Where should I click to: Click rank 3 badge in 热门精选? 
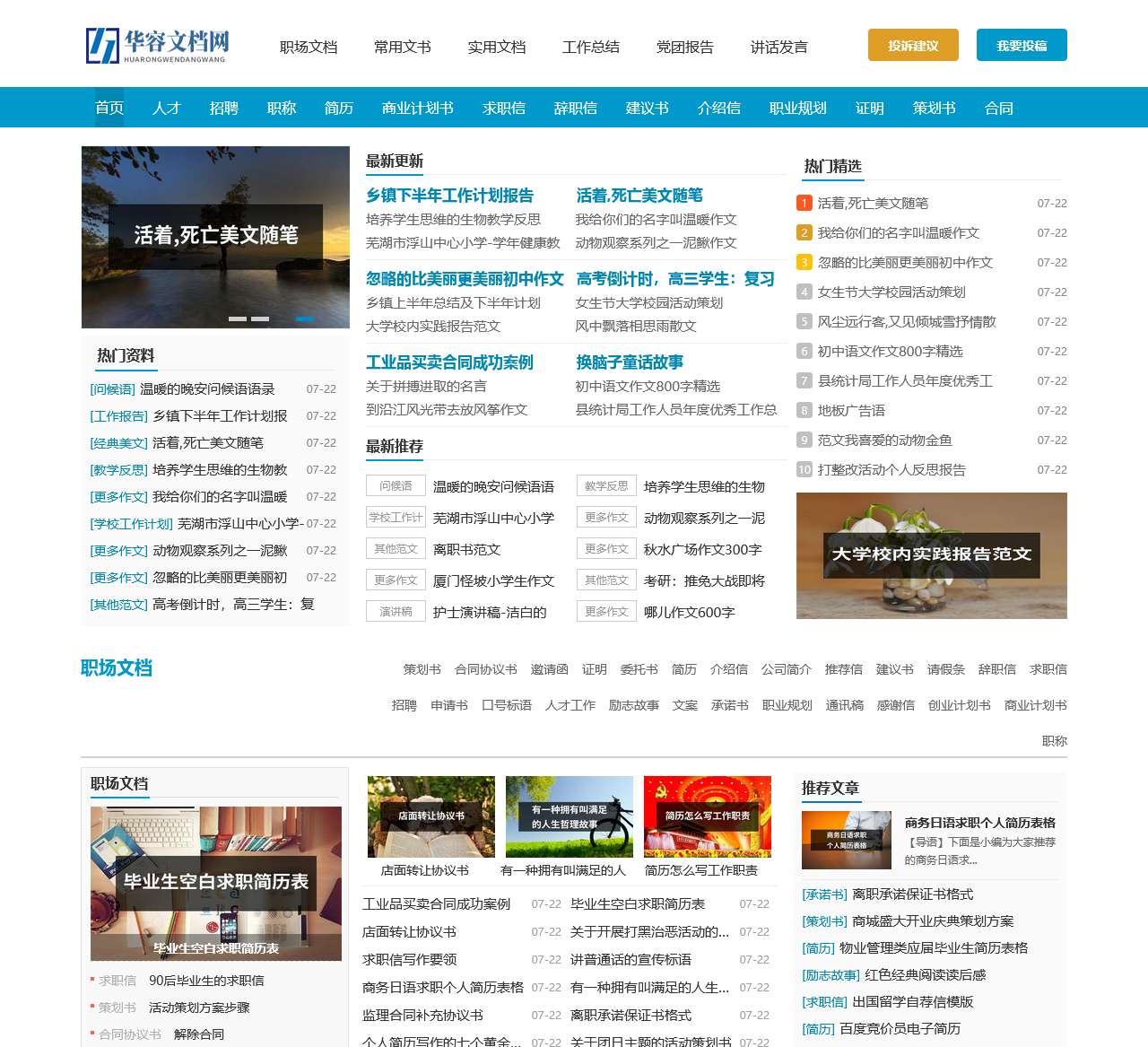(x=804, y=262)
